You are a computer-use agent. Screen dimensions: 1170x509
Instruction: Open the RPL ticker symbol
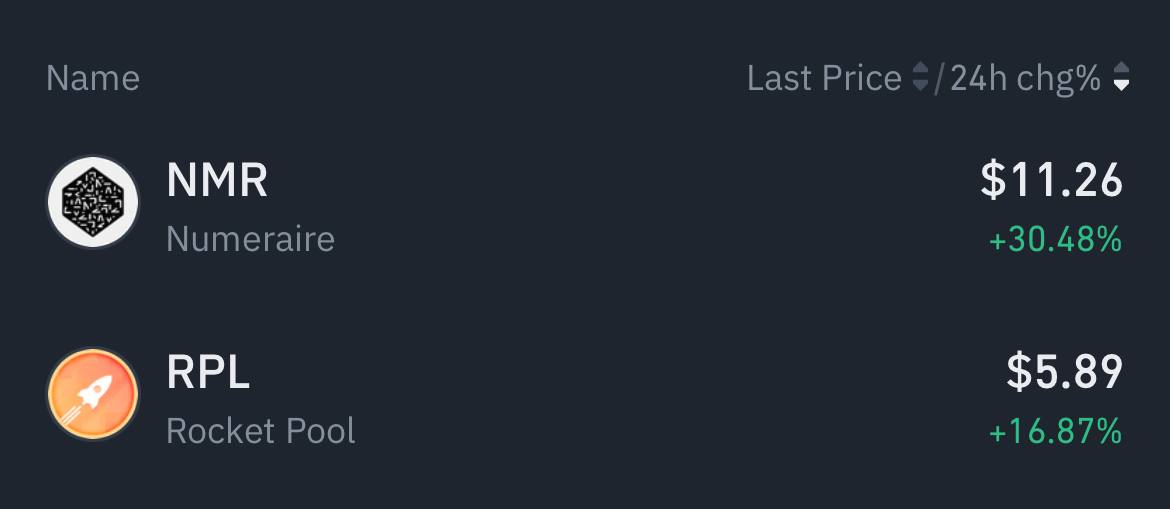pos(208,372)
